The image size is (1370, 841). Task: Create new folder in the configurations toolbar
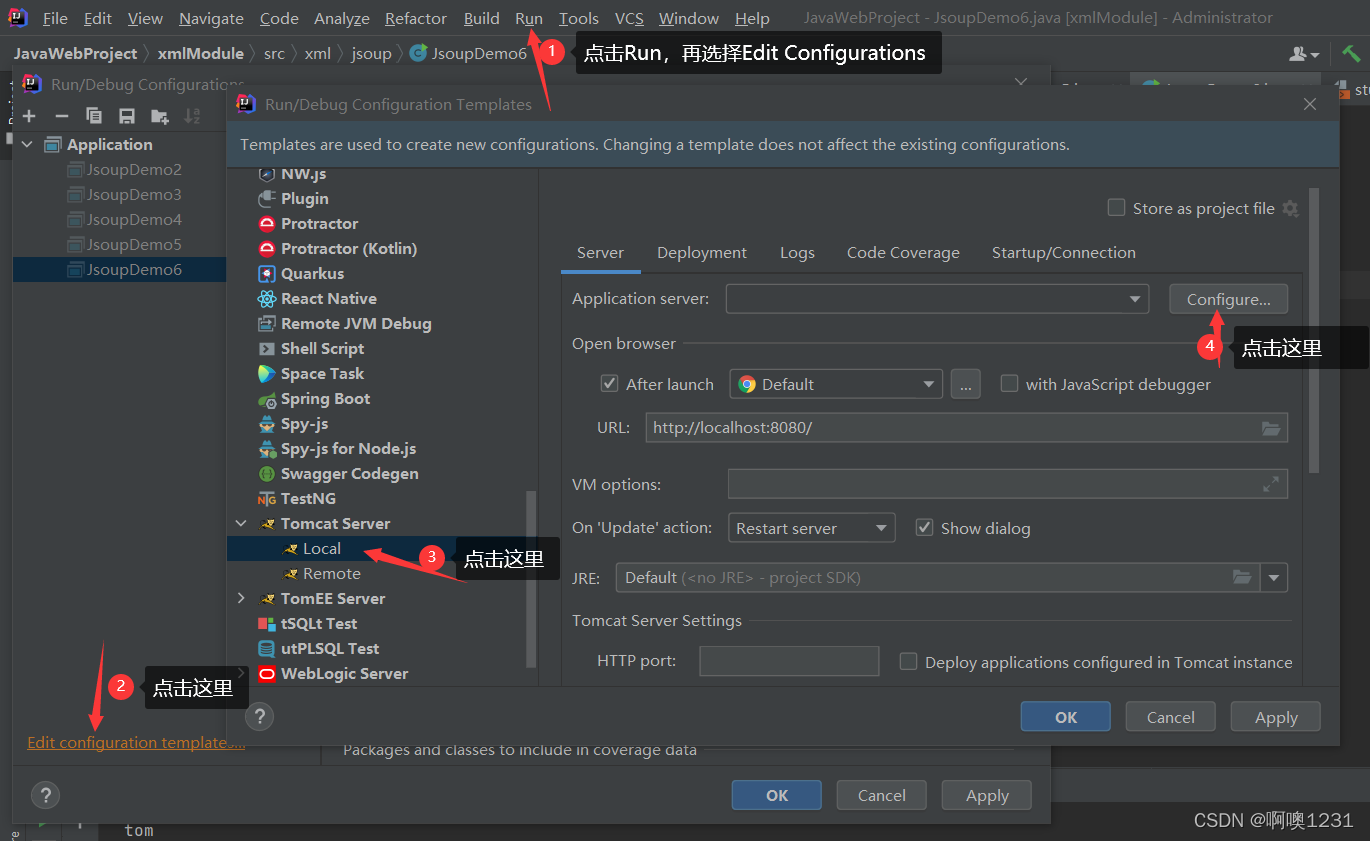pos(160,117)
